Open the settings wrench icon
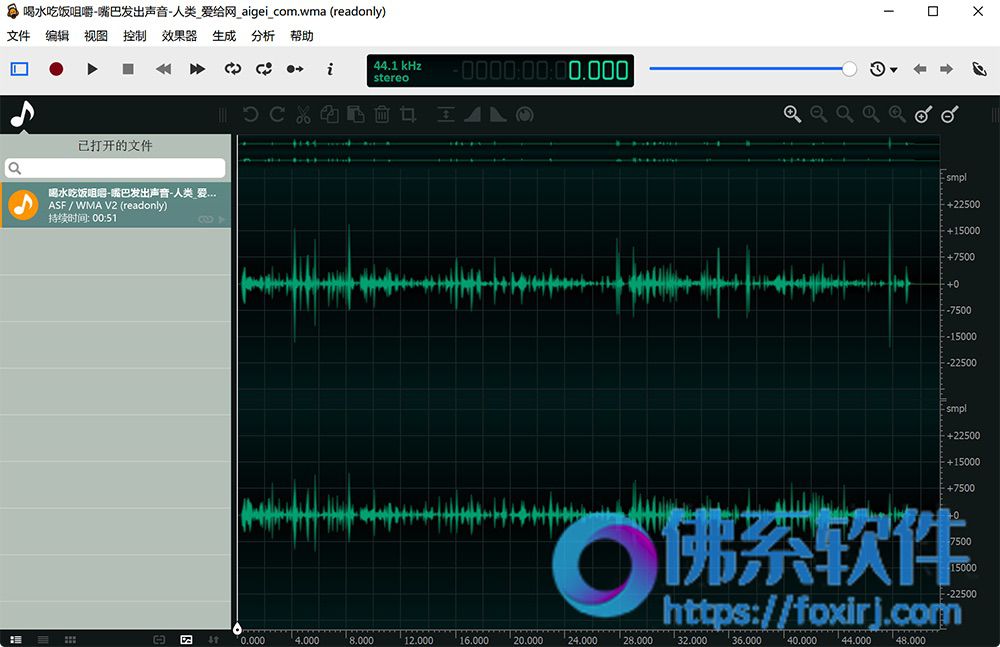The height and width of the screenshot is (647, 1000). [x=979, y=69]
